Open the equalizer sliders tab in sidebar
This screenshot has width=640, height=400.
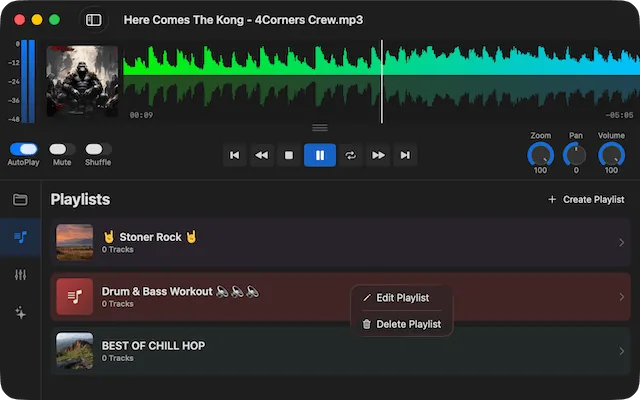click(x=20, y=275)
